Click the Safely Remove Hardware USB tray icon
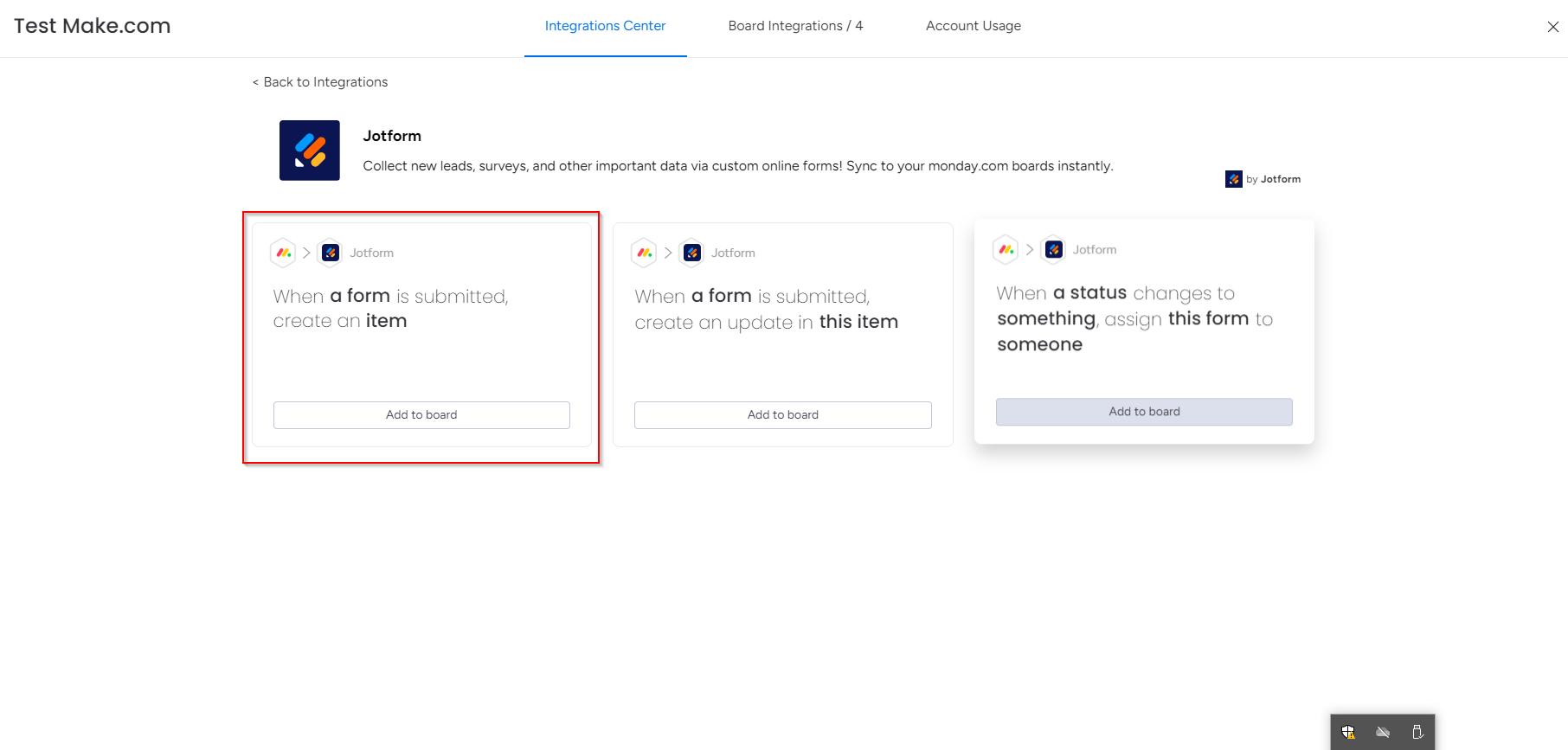The height and width of the screenshot is (750, 1568). (1417, 732)
